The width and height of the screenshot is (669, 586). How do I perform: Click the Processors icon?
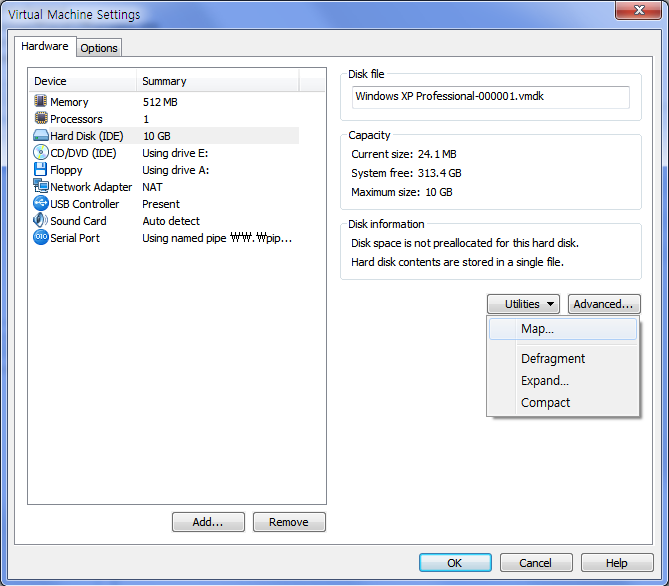(x=41, y=118)
